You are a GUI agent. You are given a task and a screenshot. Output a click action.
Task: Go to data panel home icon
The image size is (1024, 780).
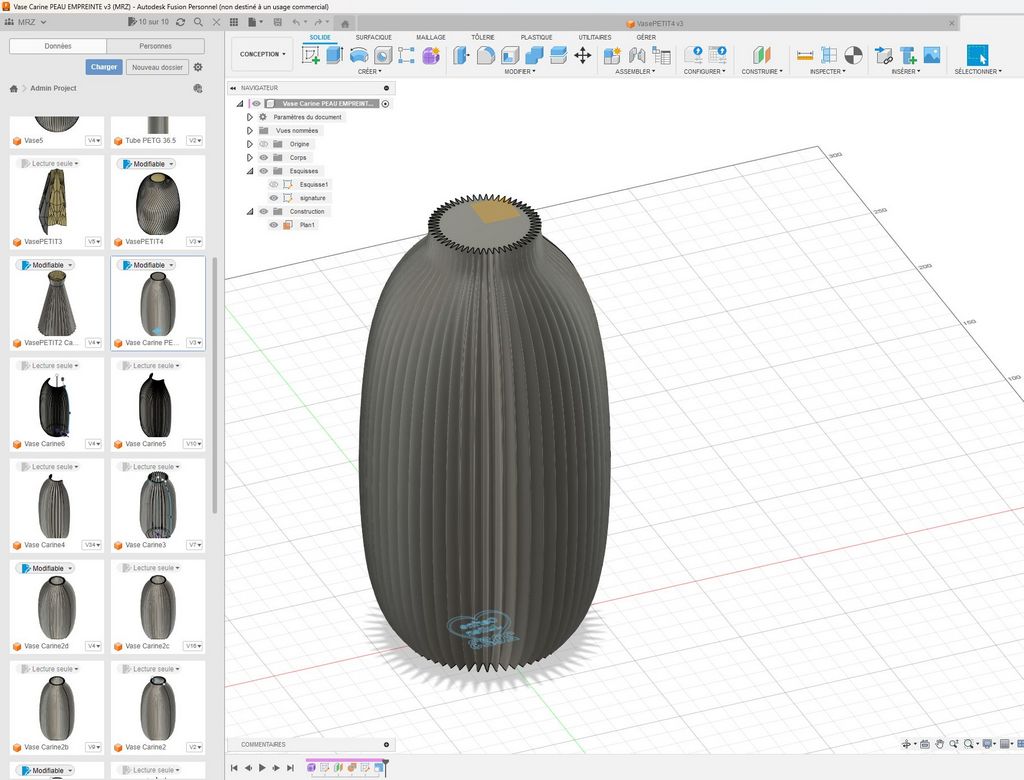click(13, 88)
